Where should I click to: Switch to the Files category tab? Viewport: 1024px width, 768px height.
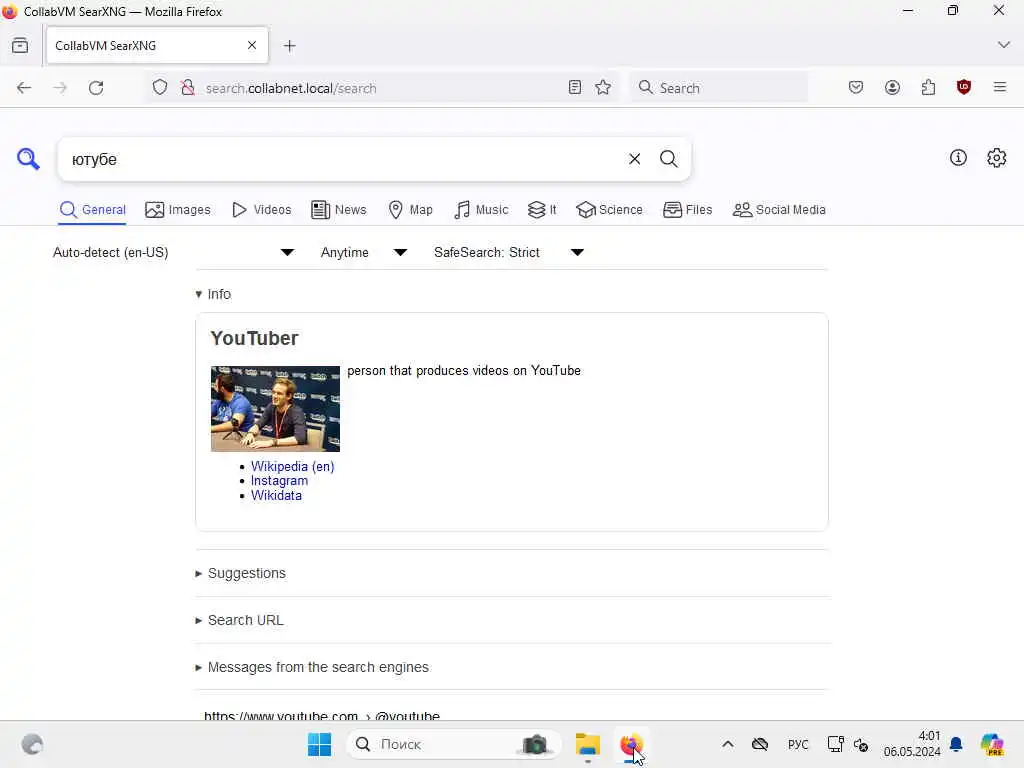[x=687, y=210]
